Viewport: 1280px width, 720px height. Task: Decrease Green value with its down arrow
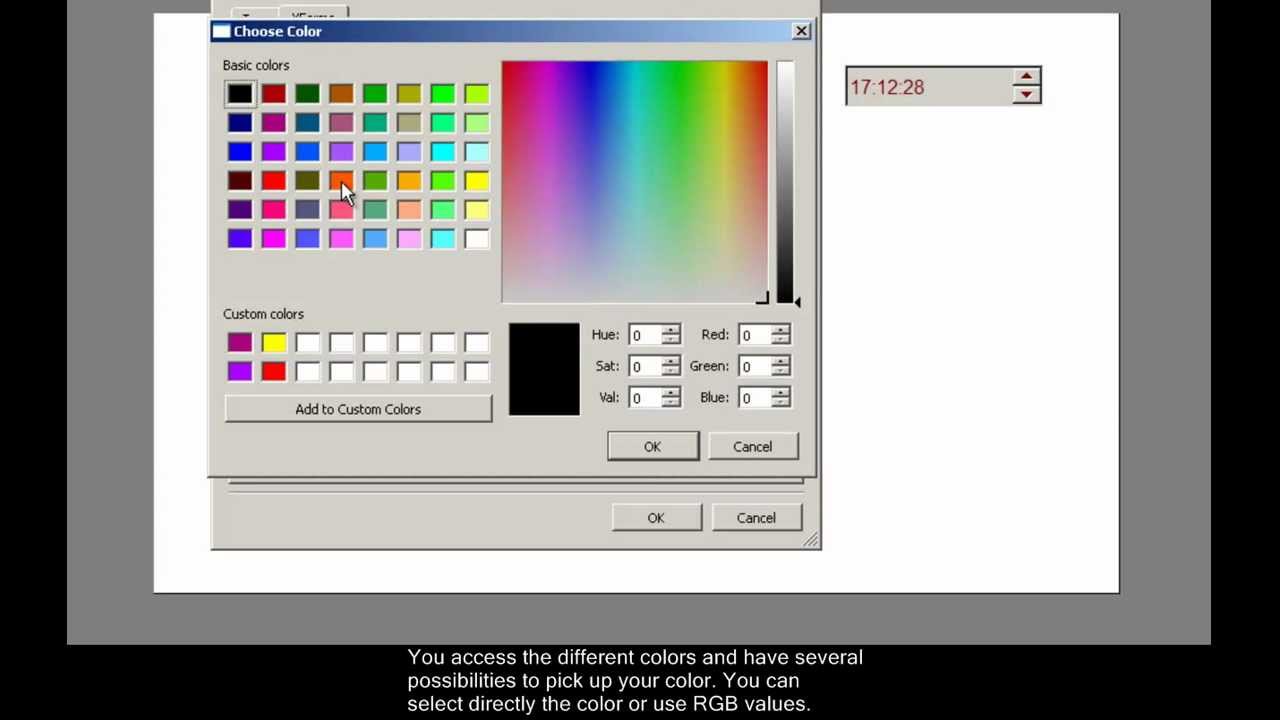781,371
